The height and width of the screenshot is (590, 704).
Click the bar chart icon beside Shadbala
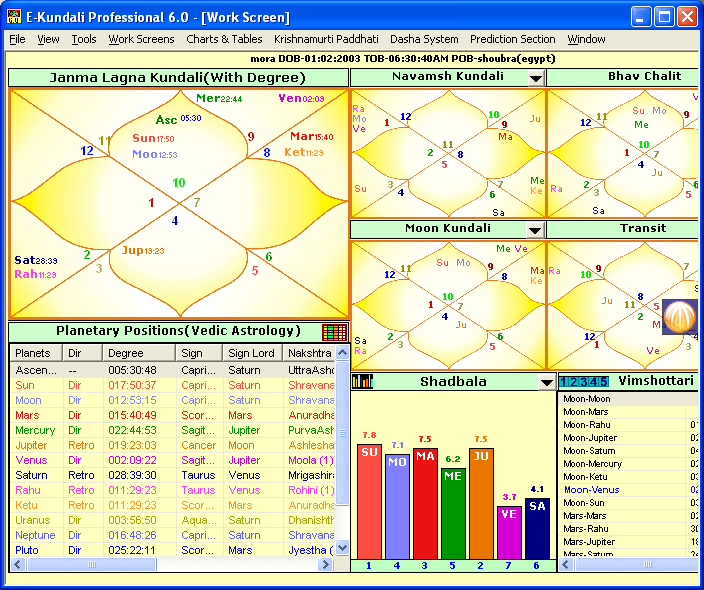tap(362, 382)
